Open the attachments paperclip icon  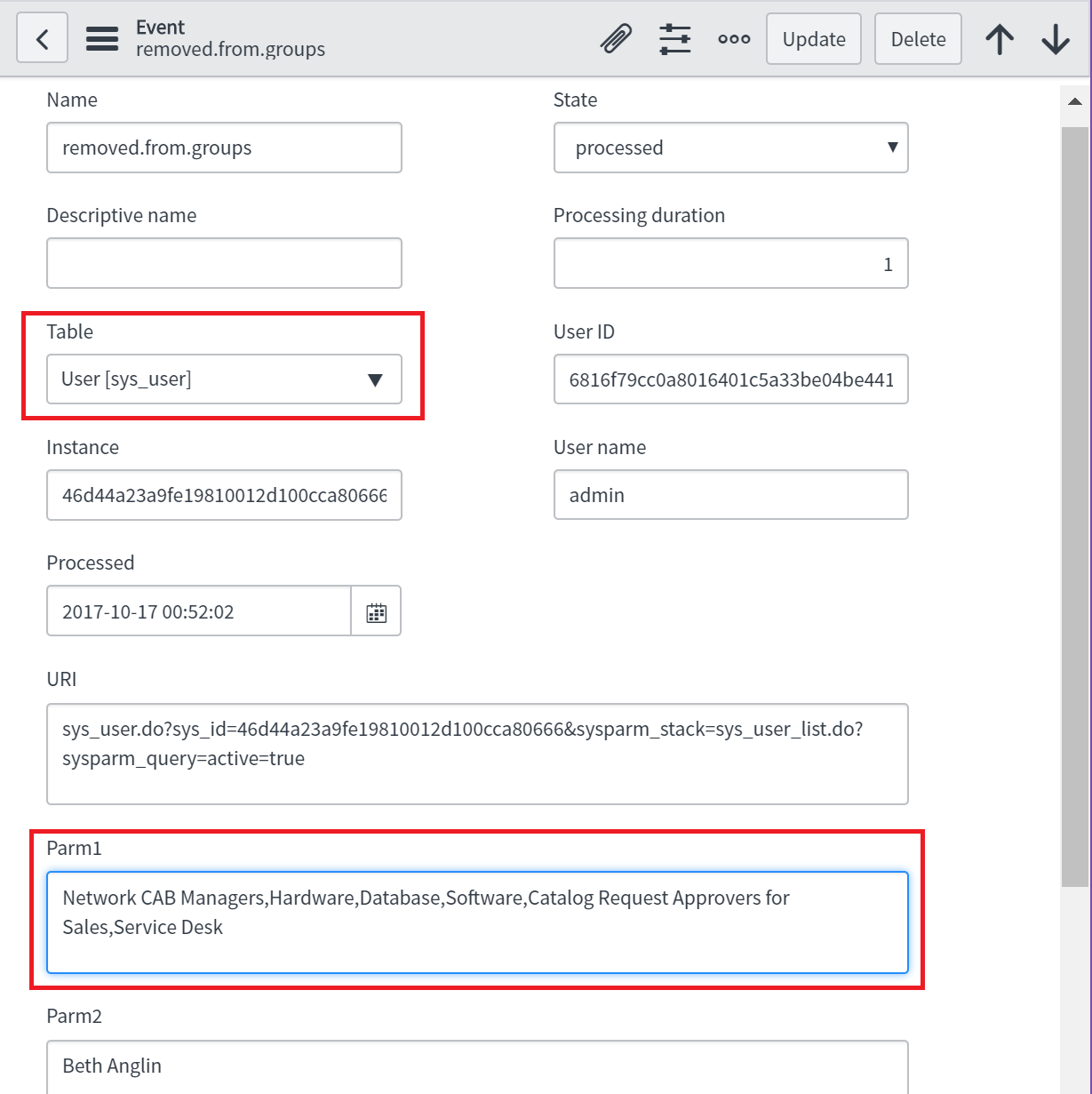615,39
